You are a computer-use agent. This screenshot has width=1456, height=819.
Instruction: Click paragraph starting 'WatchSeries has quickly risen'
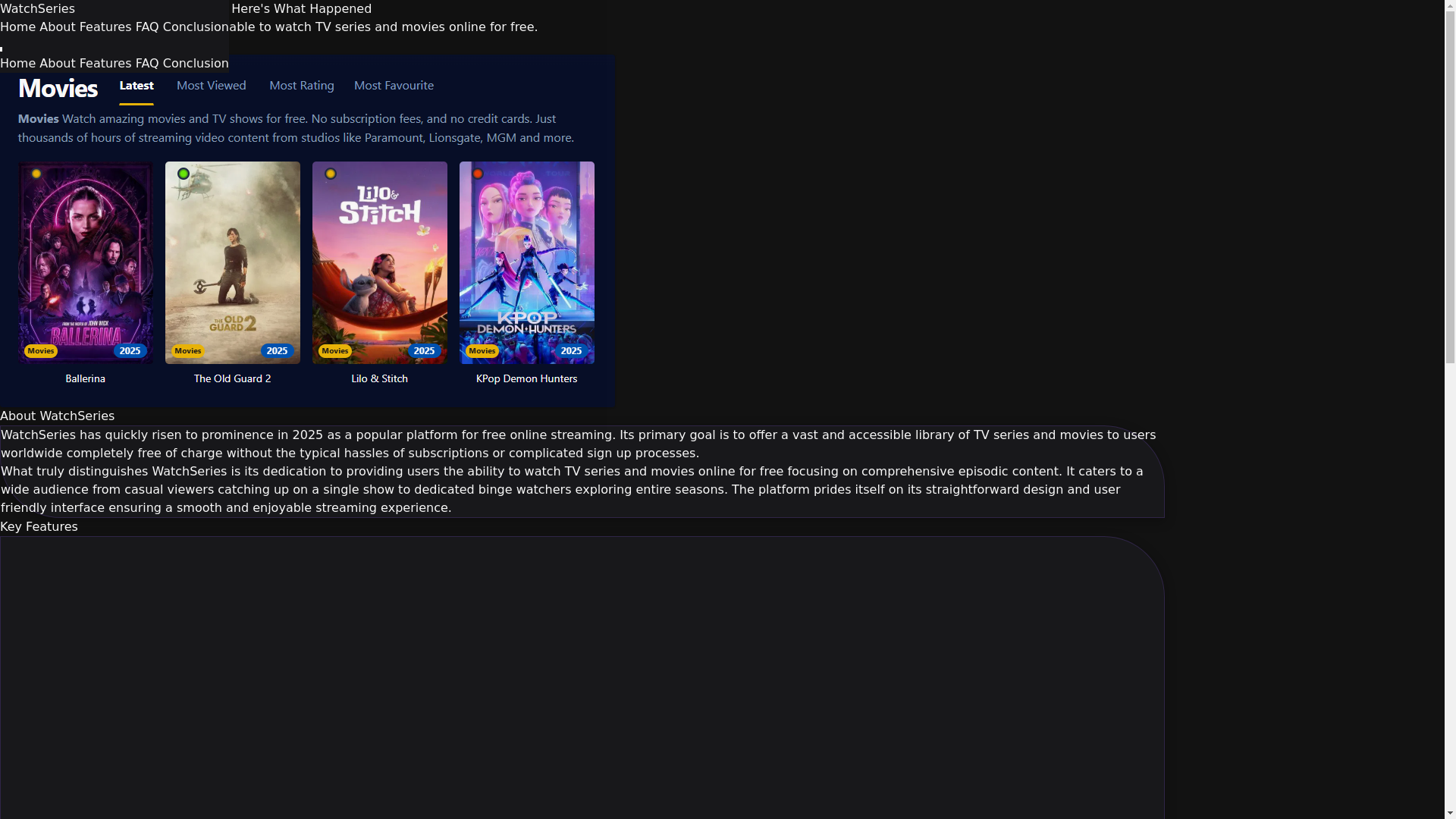[x=578, y=444]
